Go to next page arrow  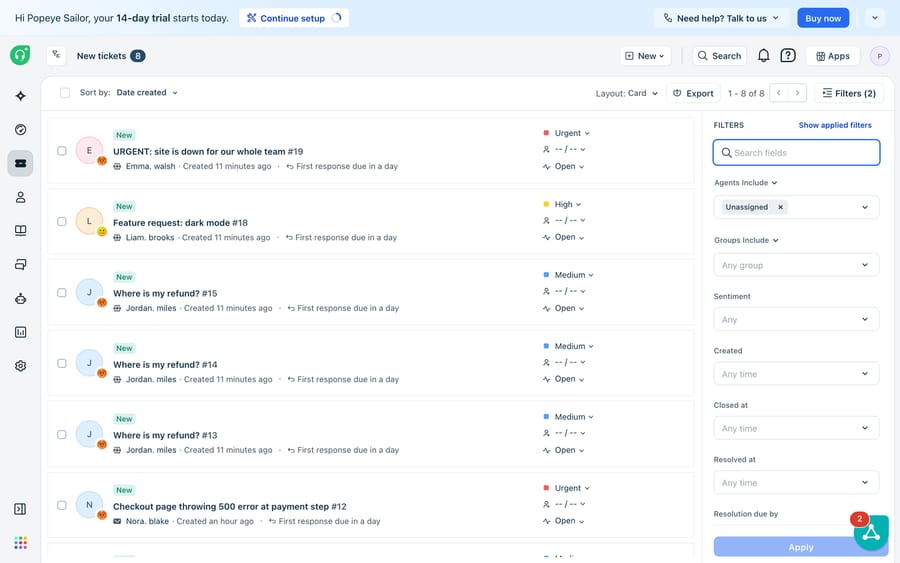pos(797,93)
